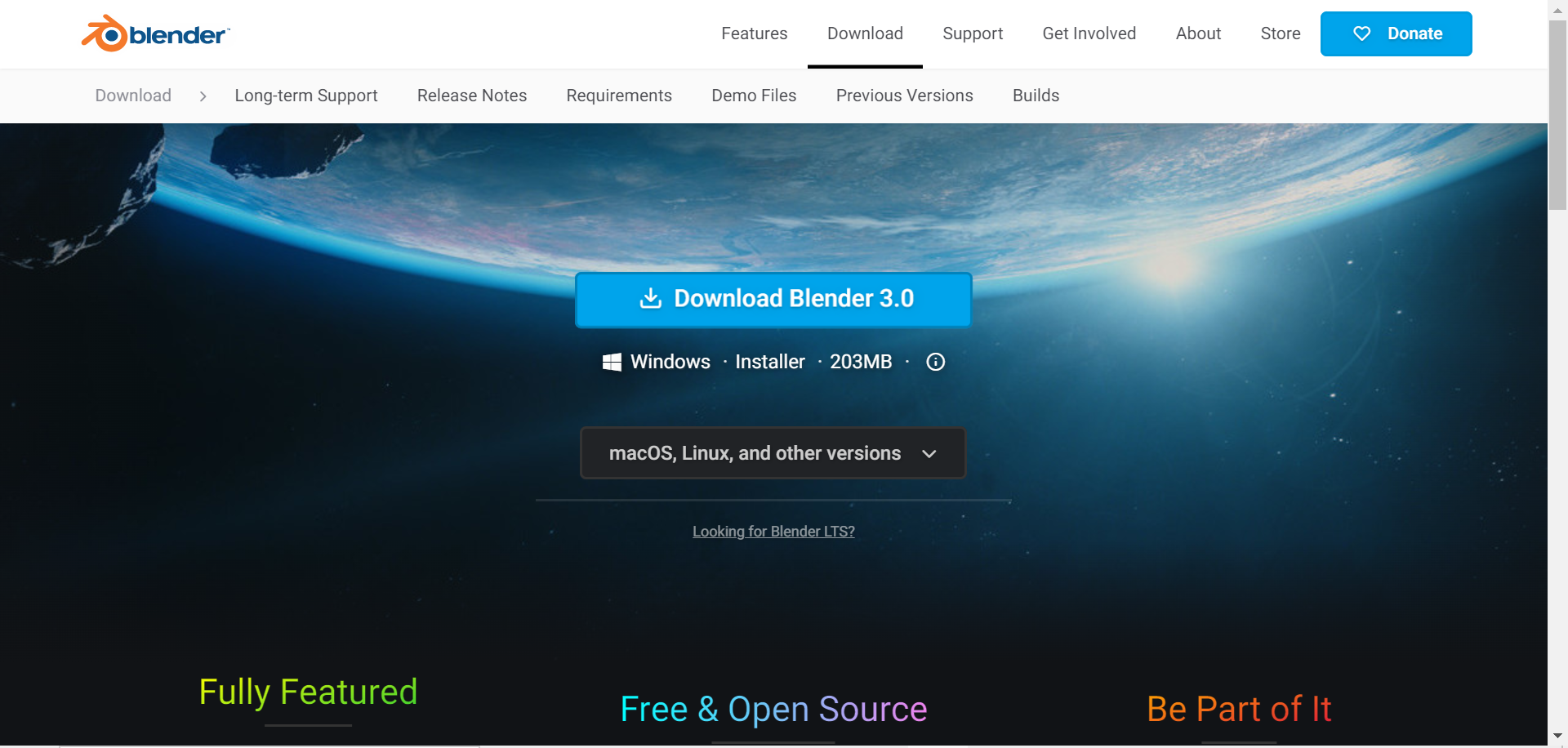The image size is (1568, 748).
Task: Open the Features menu
Action: (754, 33)
